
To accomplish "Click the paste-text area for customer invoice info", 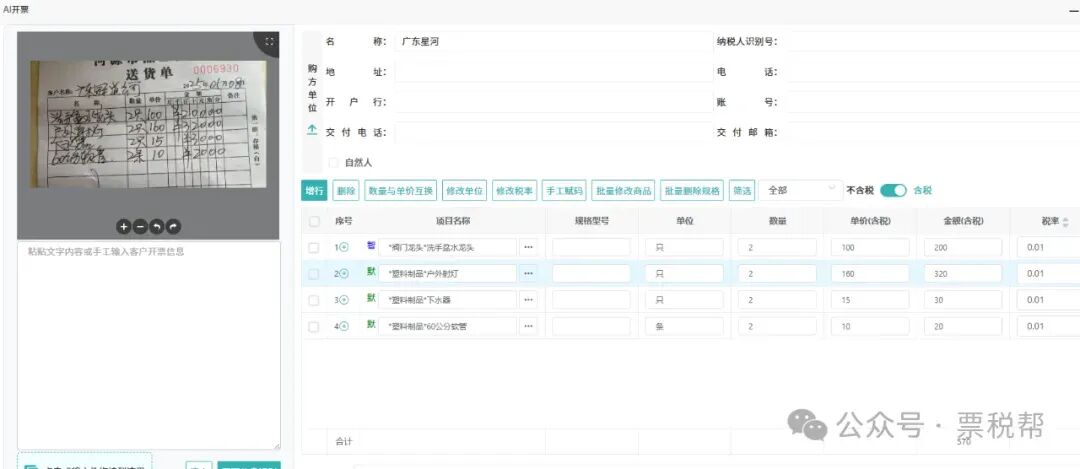I will tap(149, 345).
